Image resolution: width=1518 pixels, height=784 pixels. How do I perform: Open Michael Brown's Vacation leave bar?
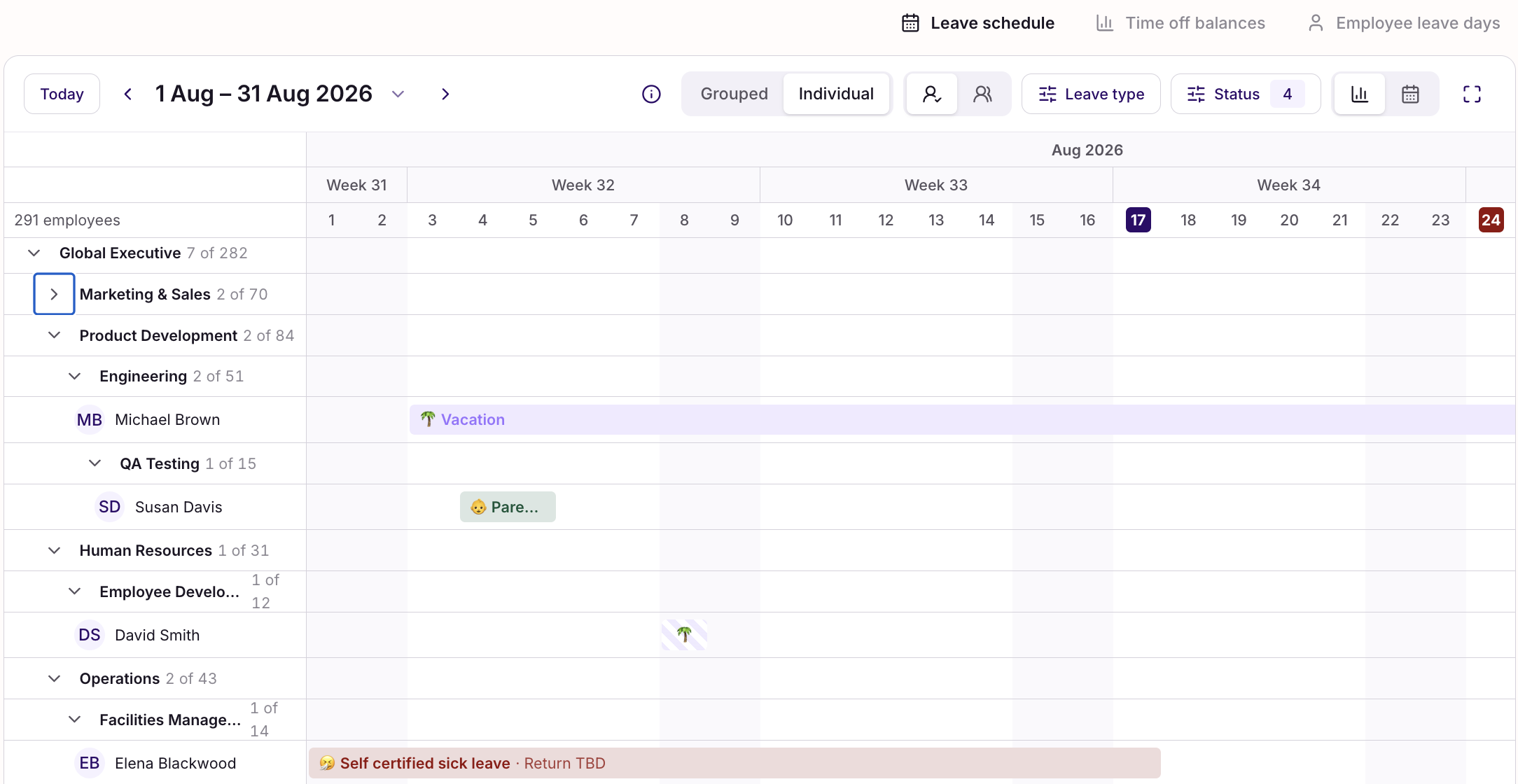coord(962,419)
